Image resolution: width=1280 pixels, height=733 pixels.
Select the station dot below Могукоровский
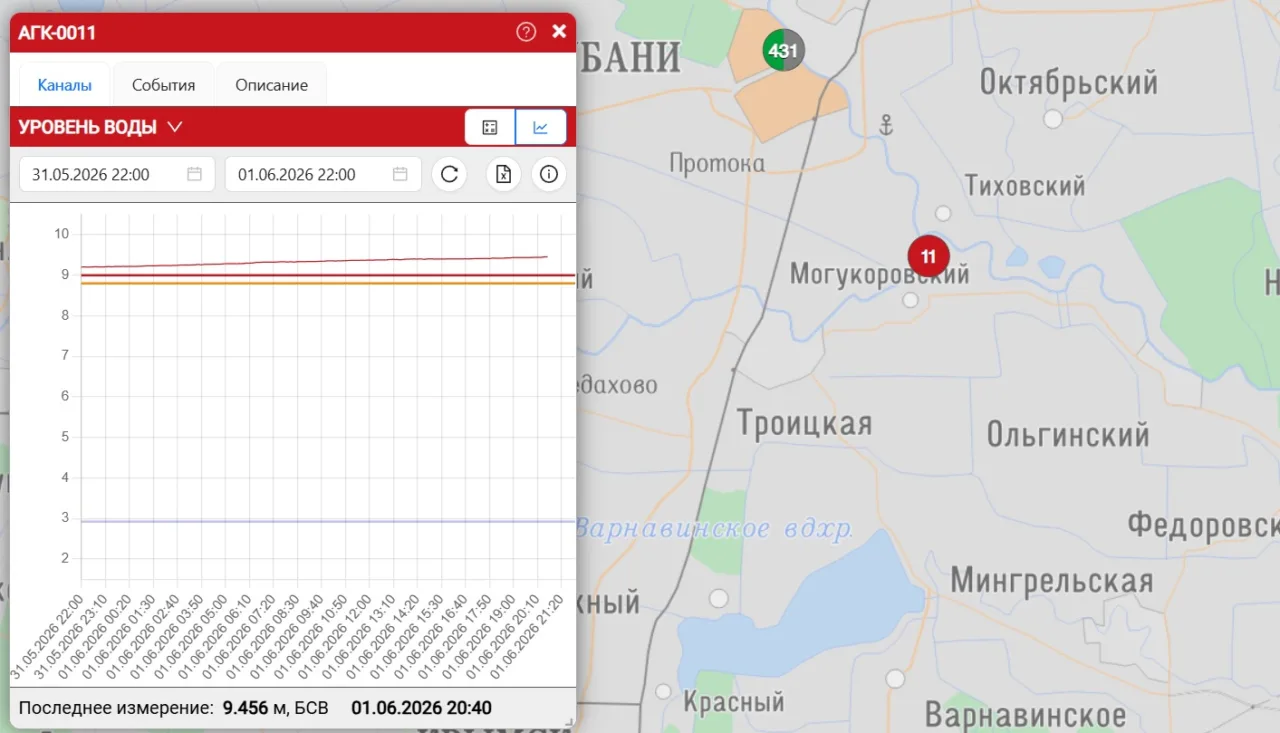[x=910, y=300]
